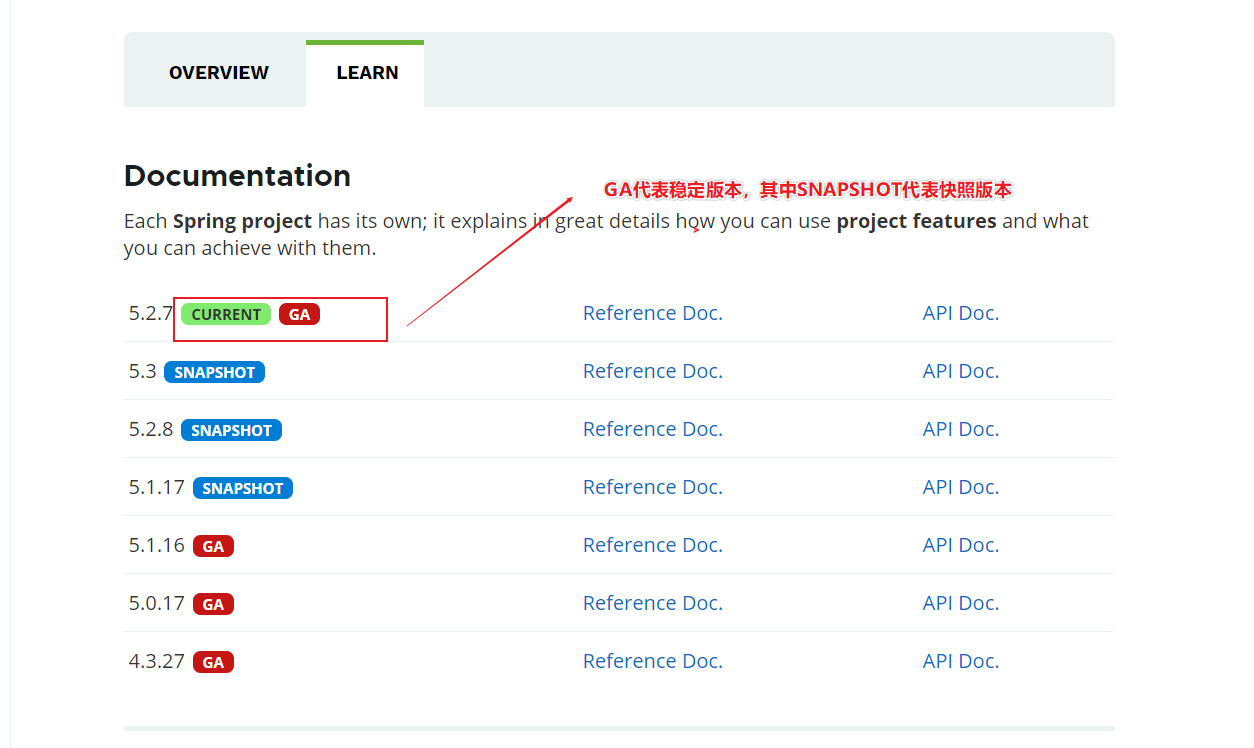Click the SNAPSHOT badge beside 5.3
This screenshot has height=748, width=1254.
click(214, 372)
